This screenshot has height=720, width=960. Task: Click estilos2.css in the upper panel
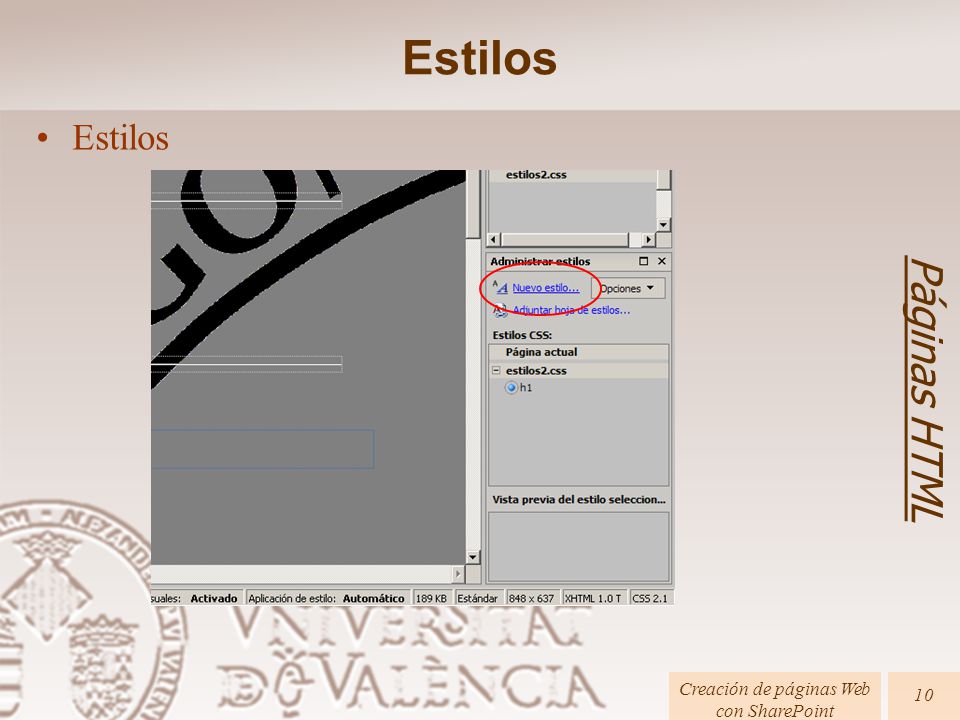(x=536, y=175)
